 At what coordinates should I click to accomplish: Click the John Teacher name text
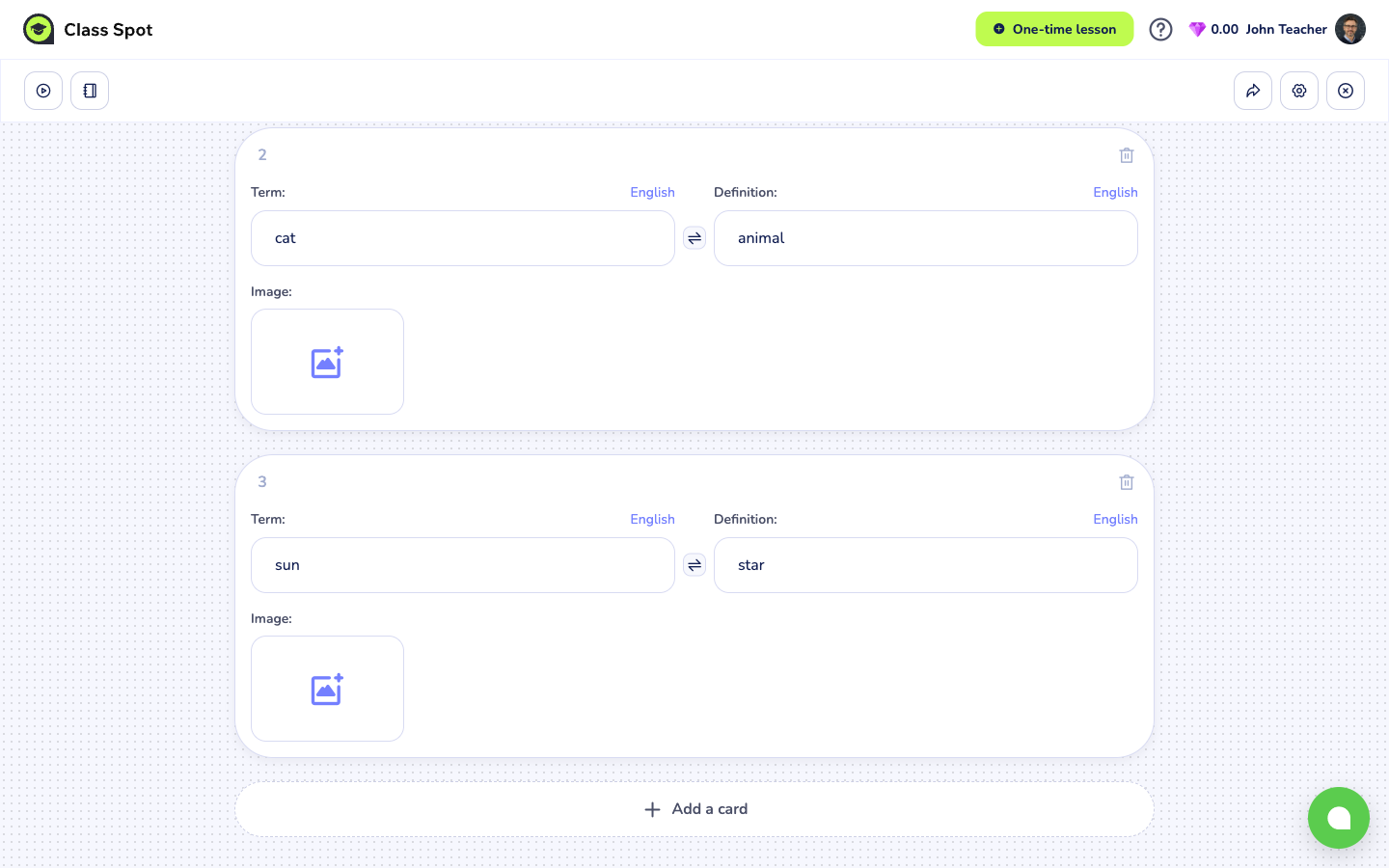pos(1286,29)
